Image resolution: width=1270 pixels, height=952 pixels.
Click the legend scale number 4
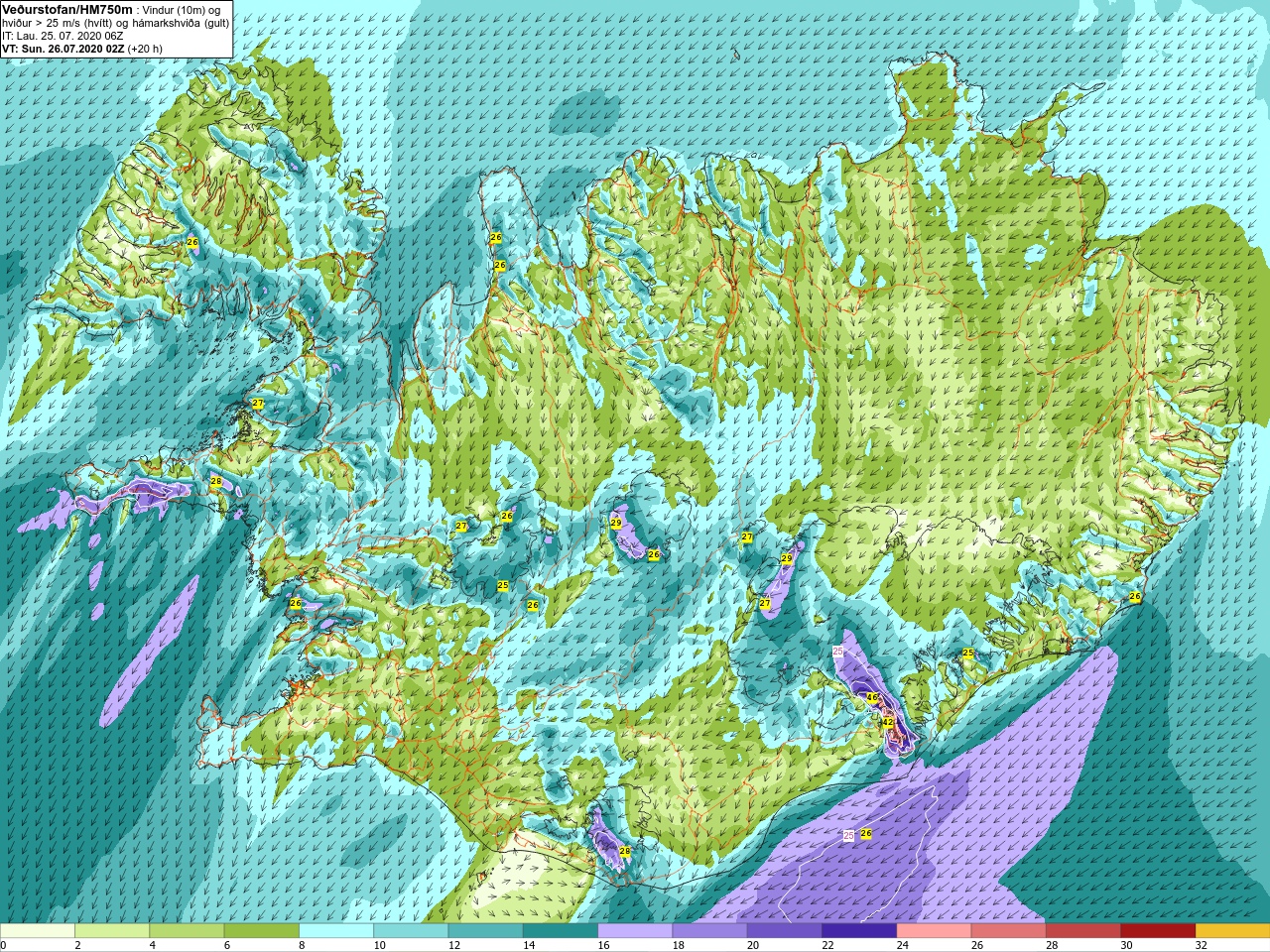153,945
